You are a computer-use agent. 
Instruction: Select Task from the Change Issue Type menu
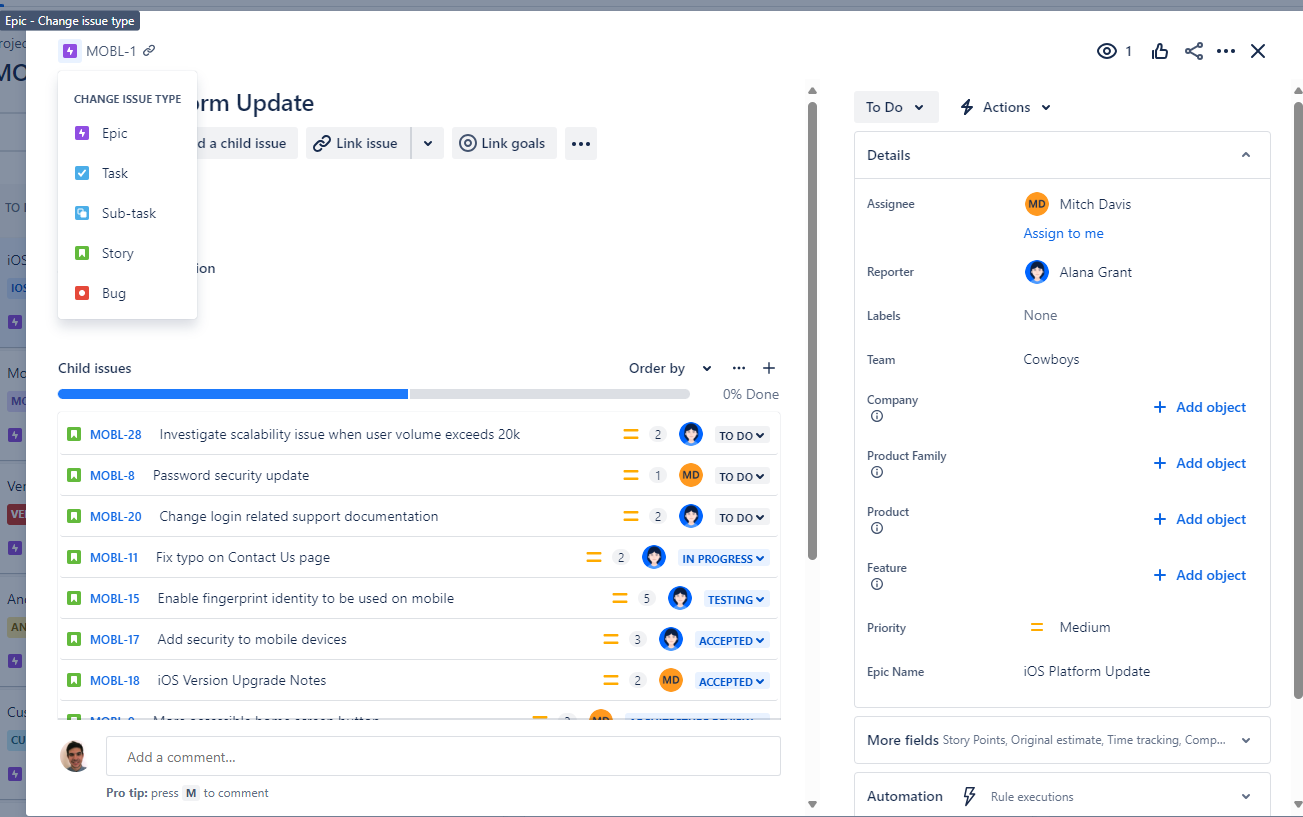[x=114, y=172]
